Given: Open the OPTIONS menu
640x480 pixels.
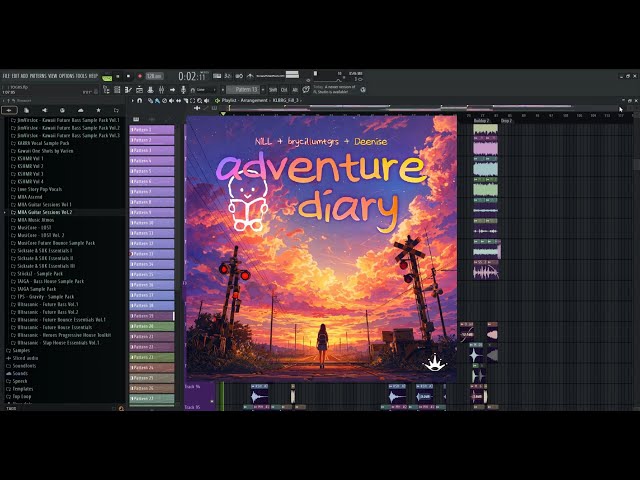Looking at the screenshot, I should coord(67,76).
